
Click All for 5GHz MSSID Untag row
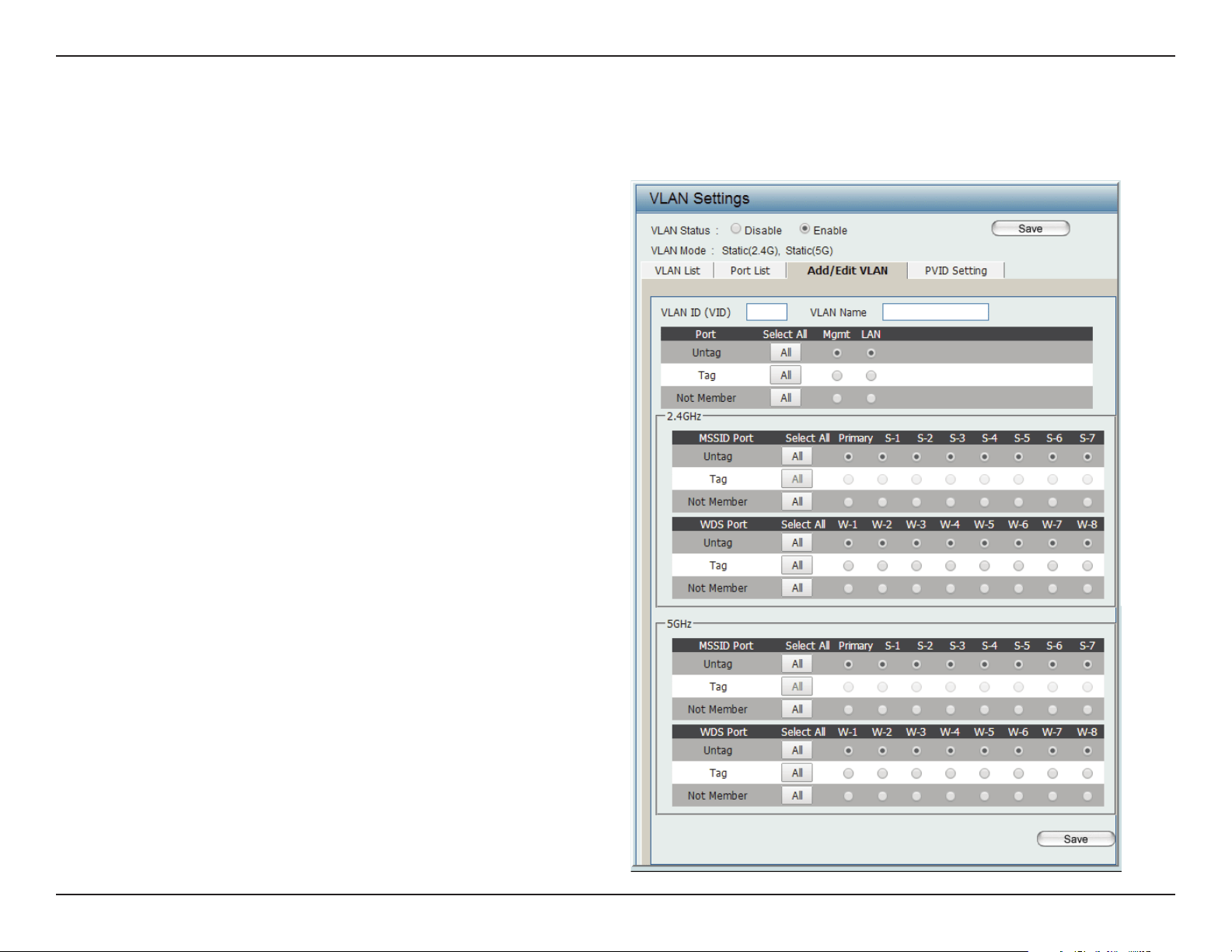(x=797, y=664)
